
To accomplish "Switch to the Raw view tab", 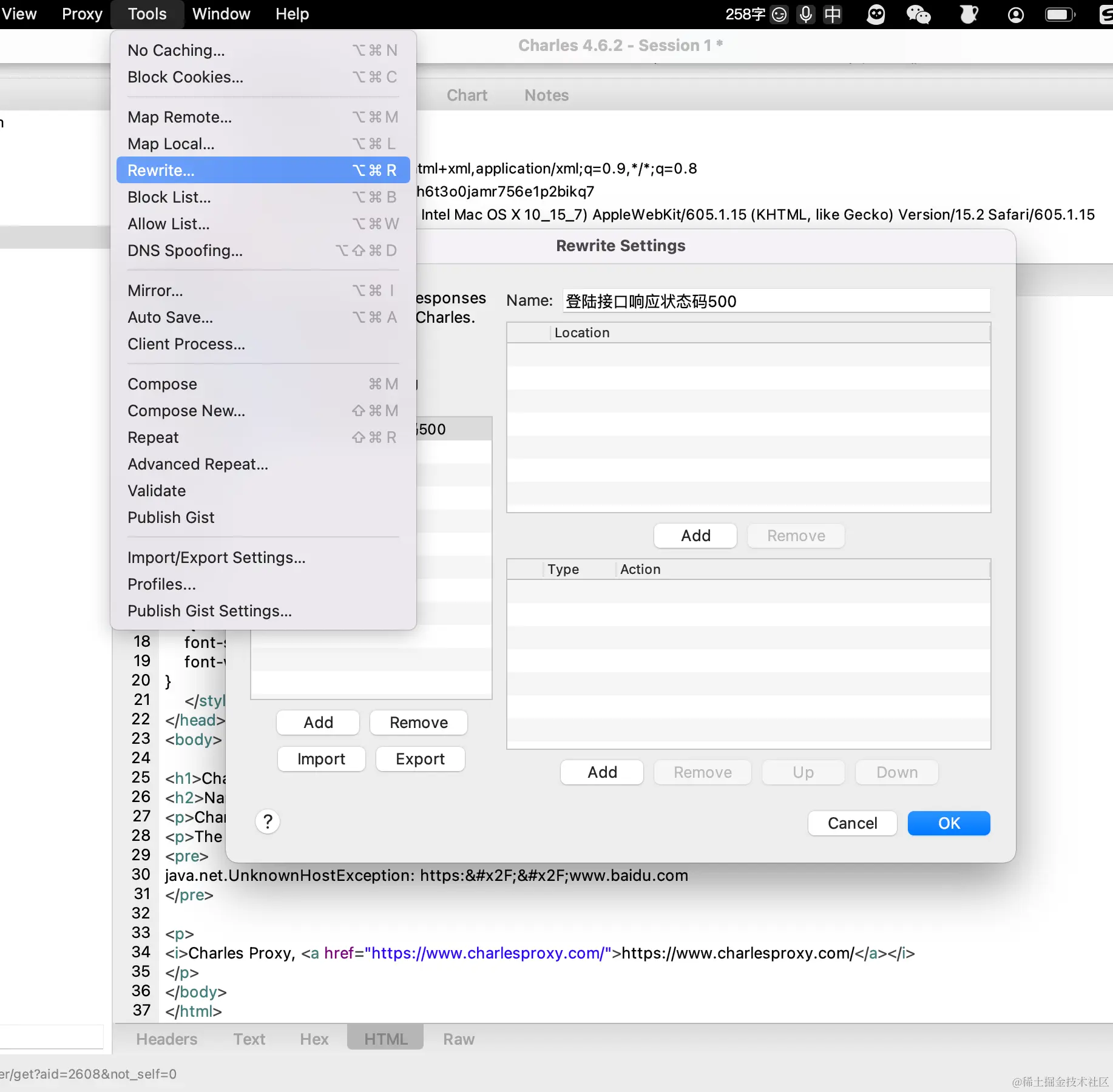I will pos(459,1039).
